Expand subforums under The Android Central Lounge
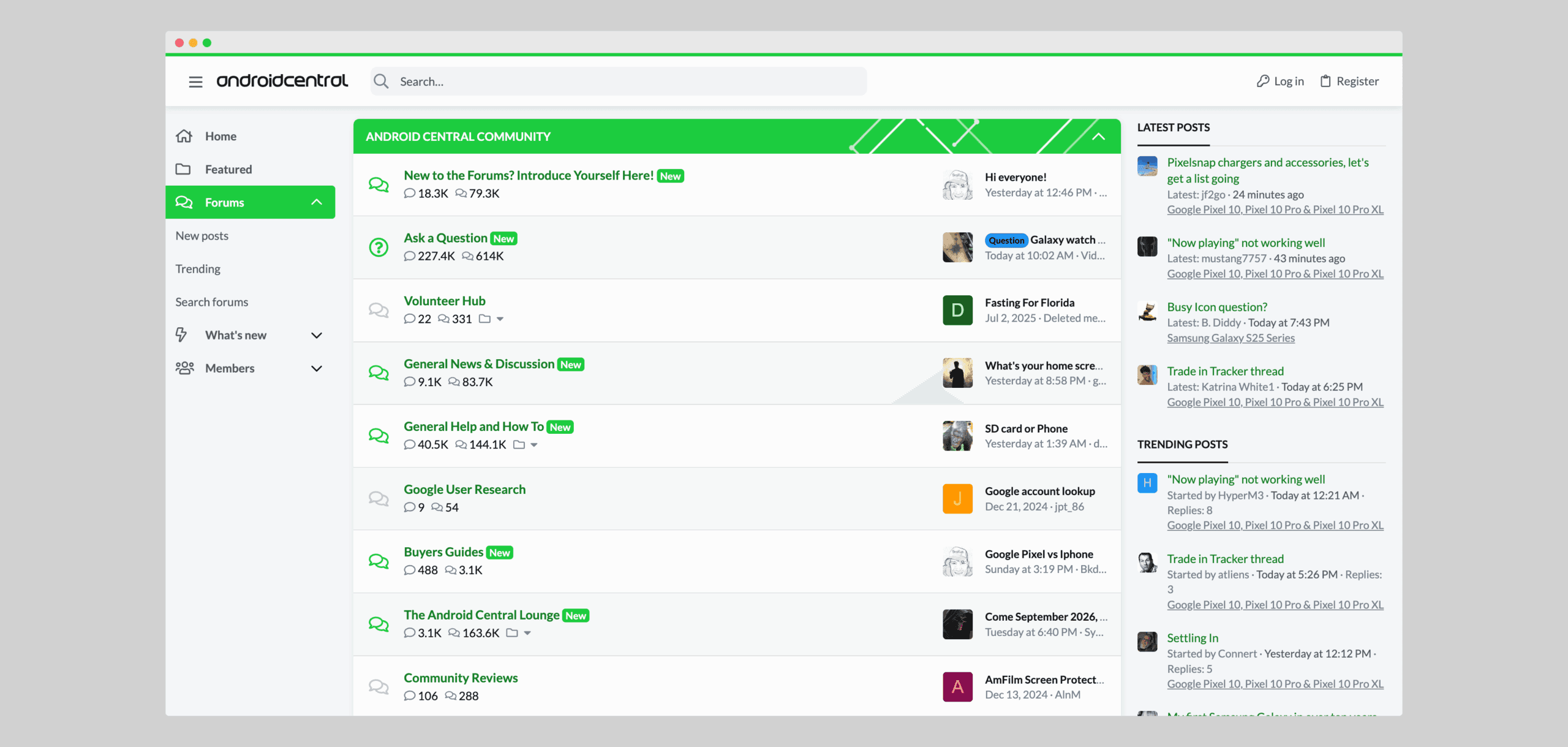 (x=528, y=633)
